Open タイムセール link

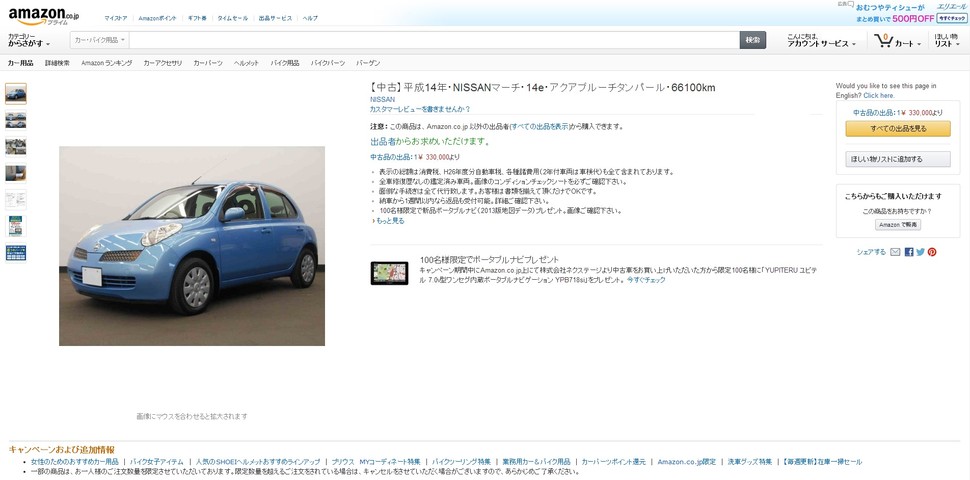233,19
